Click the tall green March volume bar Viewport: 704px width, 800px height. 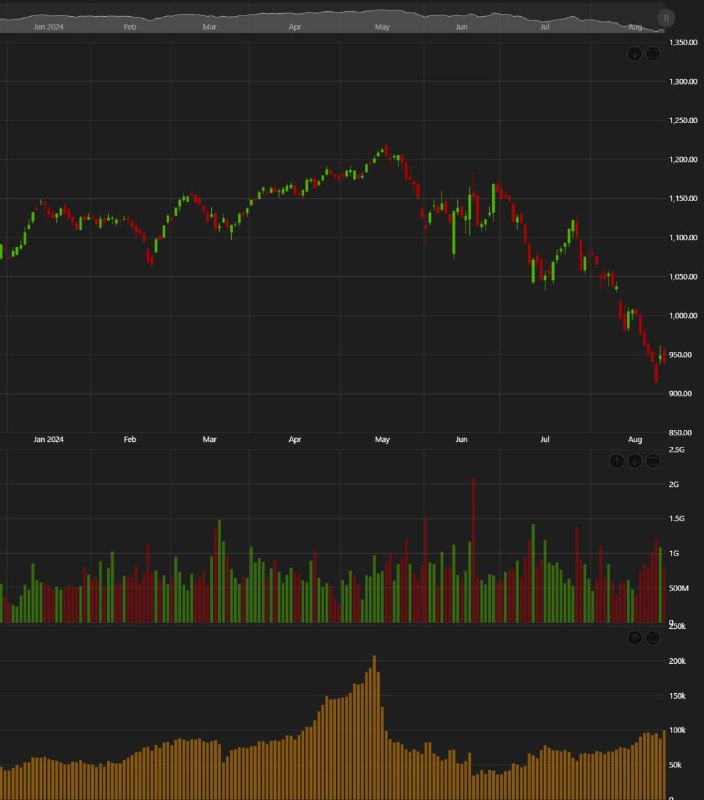(x=219, y=570)
